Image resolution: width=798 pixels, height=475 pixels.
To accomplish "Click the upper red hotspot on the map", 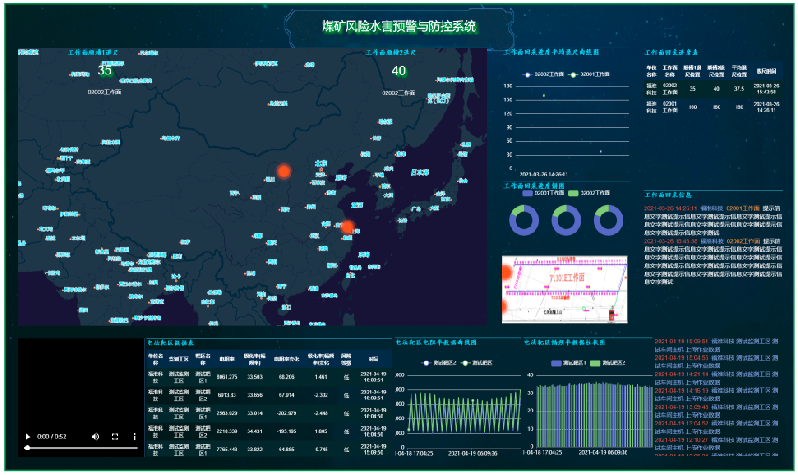I will [x=283, y=171].
